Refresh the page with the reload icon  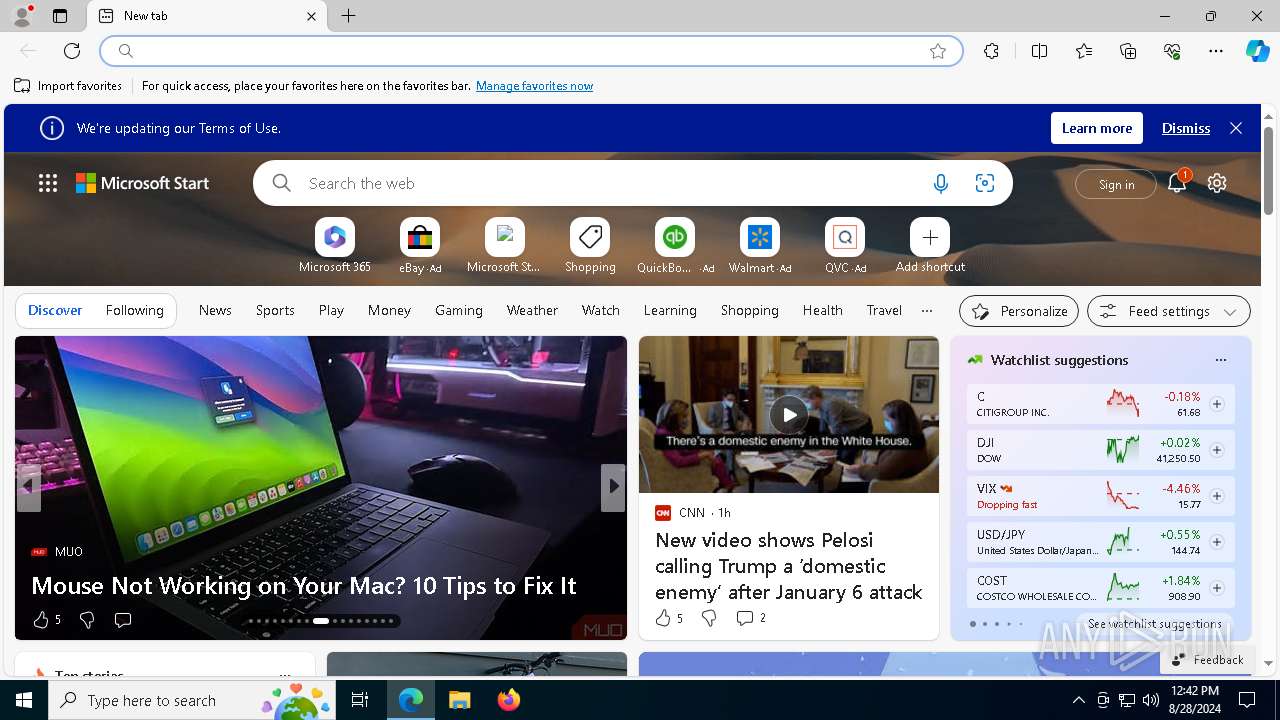(72, 51)
